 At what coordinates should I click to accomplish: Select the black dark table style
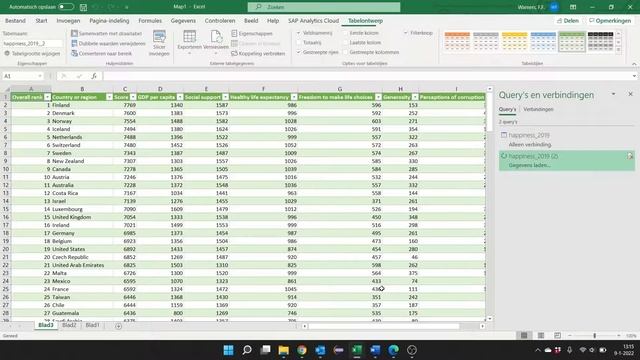[600, 41]
